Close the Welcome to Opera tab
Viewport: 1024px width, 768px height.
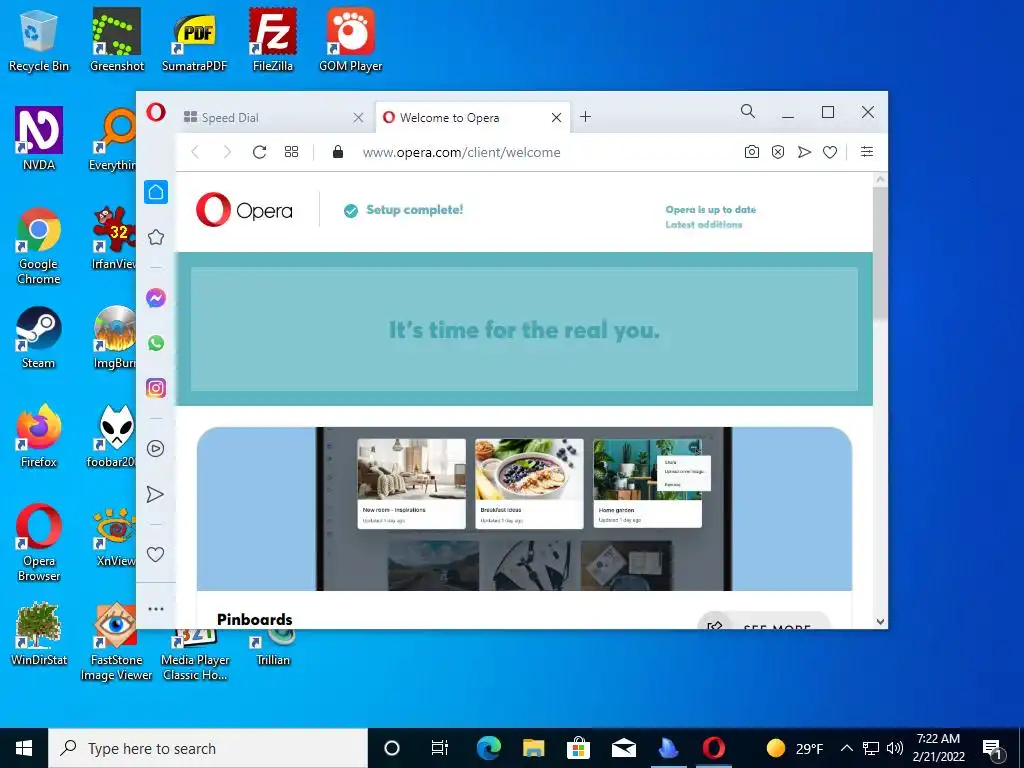point(556,118)
